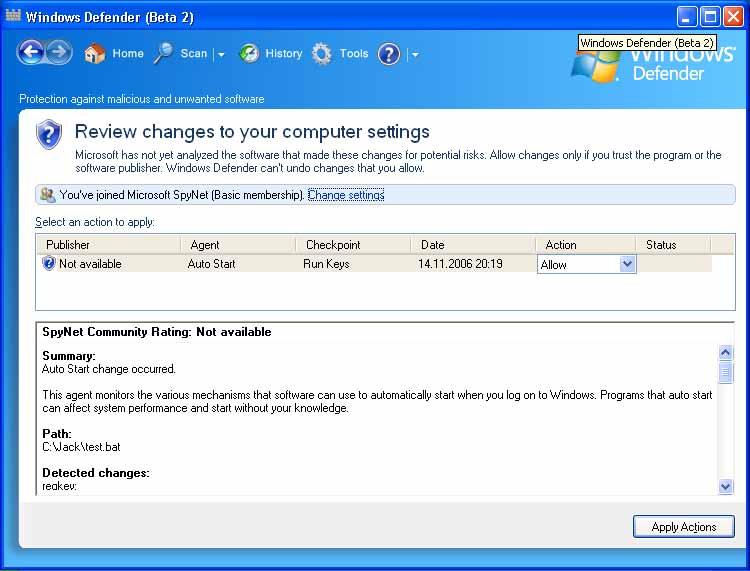This screenshot has height=571, width=750.
Task: Close the Windows Defender window
Action: [733, 17]
